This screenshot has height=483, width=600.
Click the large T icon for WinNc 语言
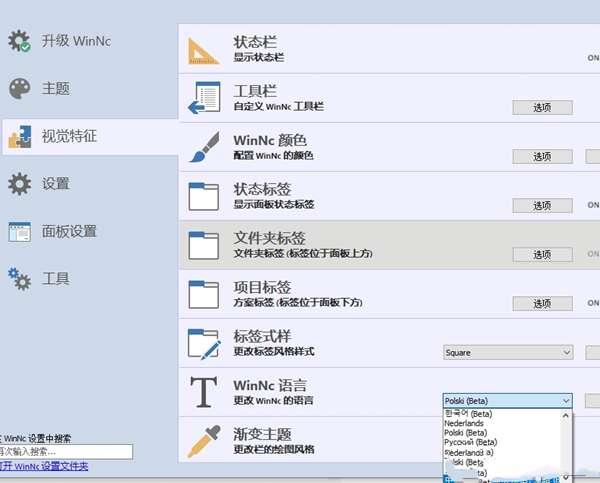point(203,392)
